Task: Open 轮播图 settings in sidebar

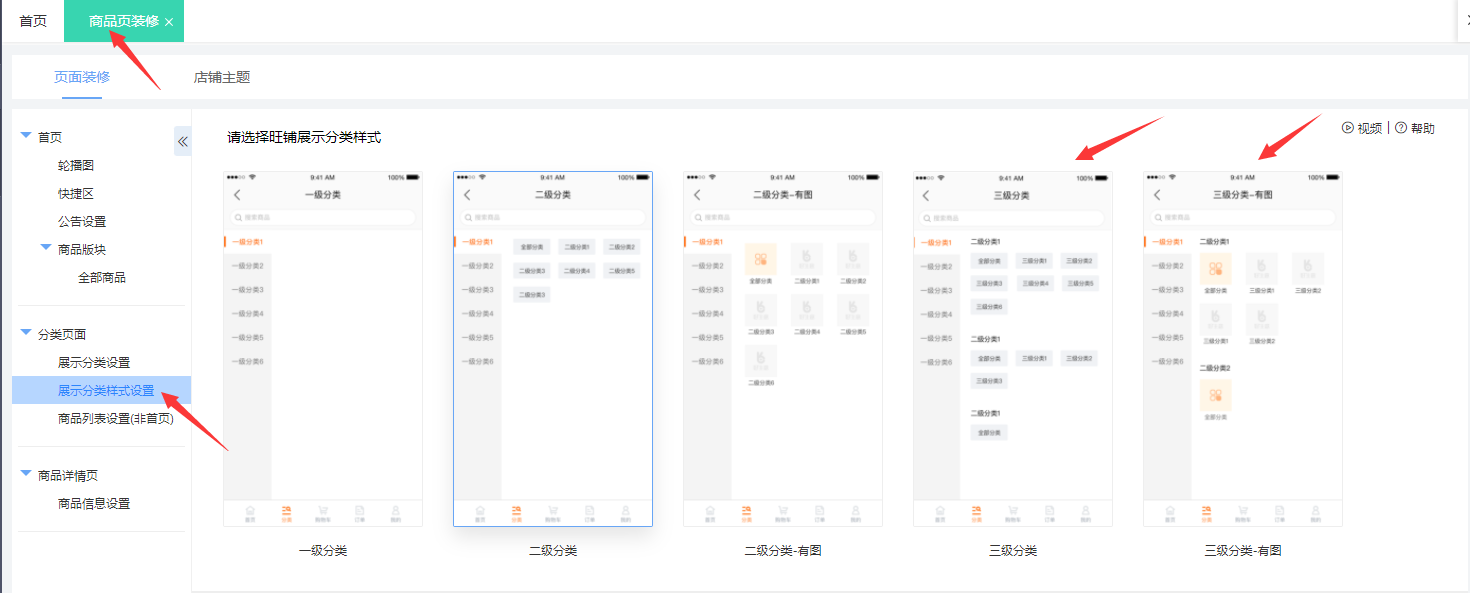Action: [x=76, y=165]
